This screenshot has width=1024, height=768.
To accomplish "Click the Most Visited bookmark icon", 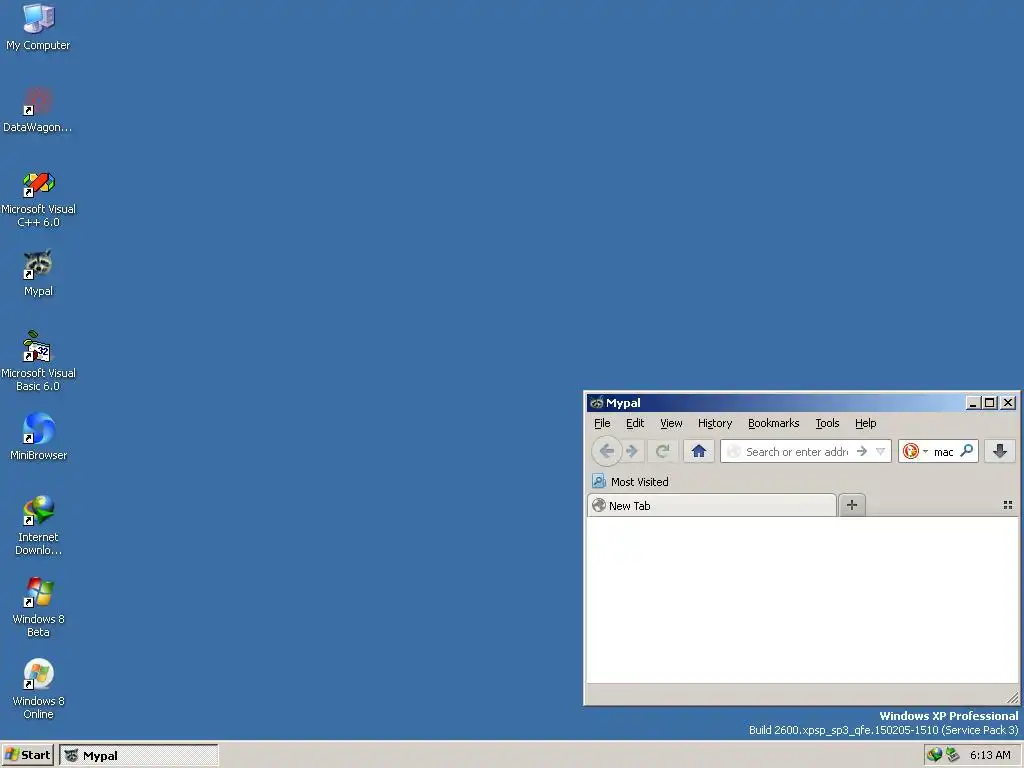I will coord(599,481).
